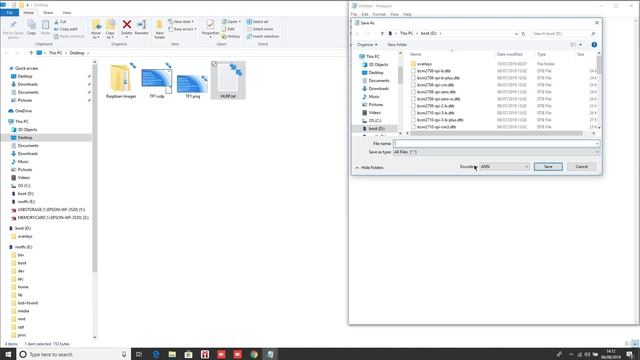The height and width of the screenshot is (360, 640).
Task: Select lost+found folder in Explorer tree
Action: tap(28, 303)
